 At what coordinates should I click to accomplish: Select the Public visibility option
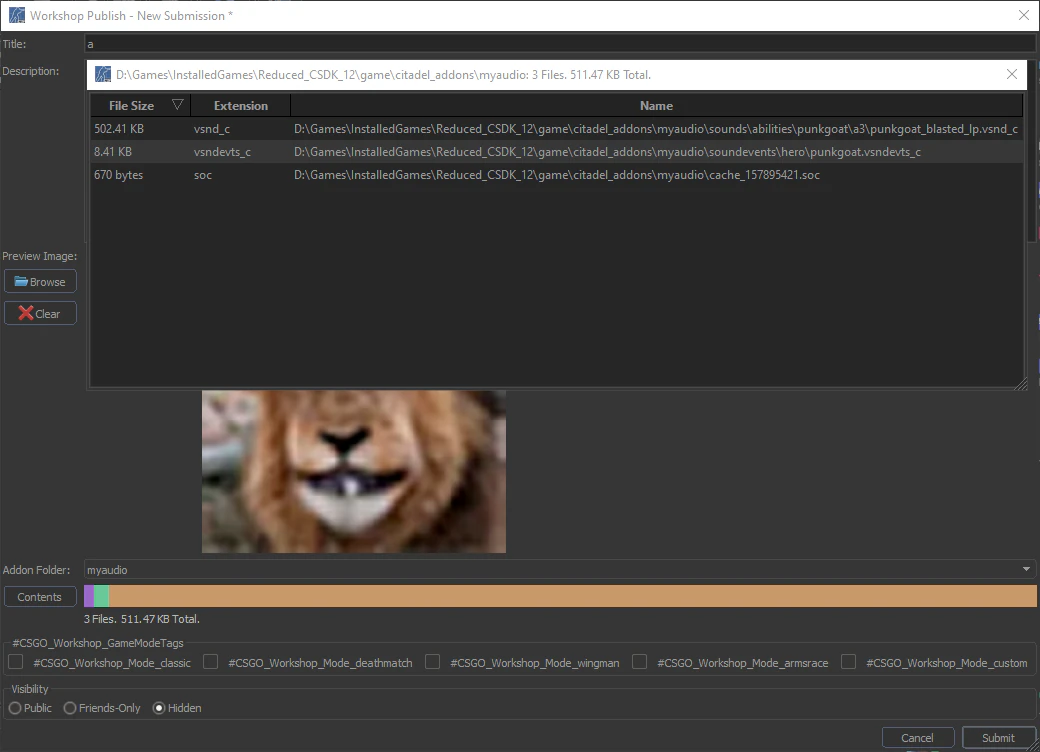pyautogui.click(x=15, y=708)
